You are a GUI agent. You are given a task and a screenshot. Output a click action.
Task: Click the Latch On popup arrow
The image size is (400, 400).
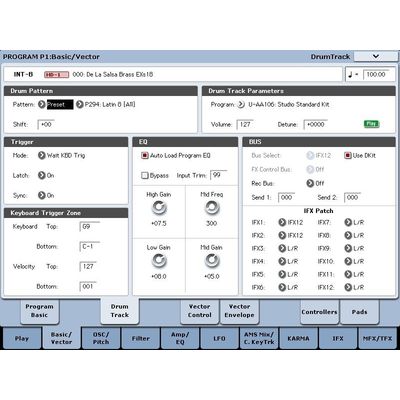coord(41,175)
